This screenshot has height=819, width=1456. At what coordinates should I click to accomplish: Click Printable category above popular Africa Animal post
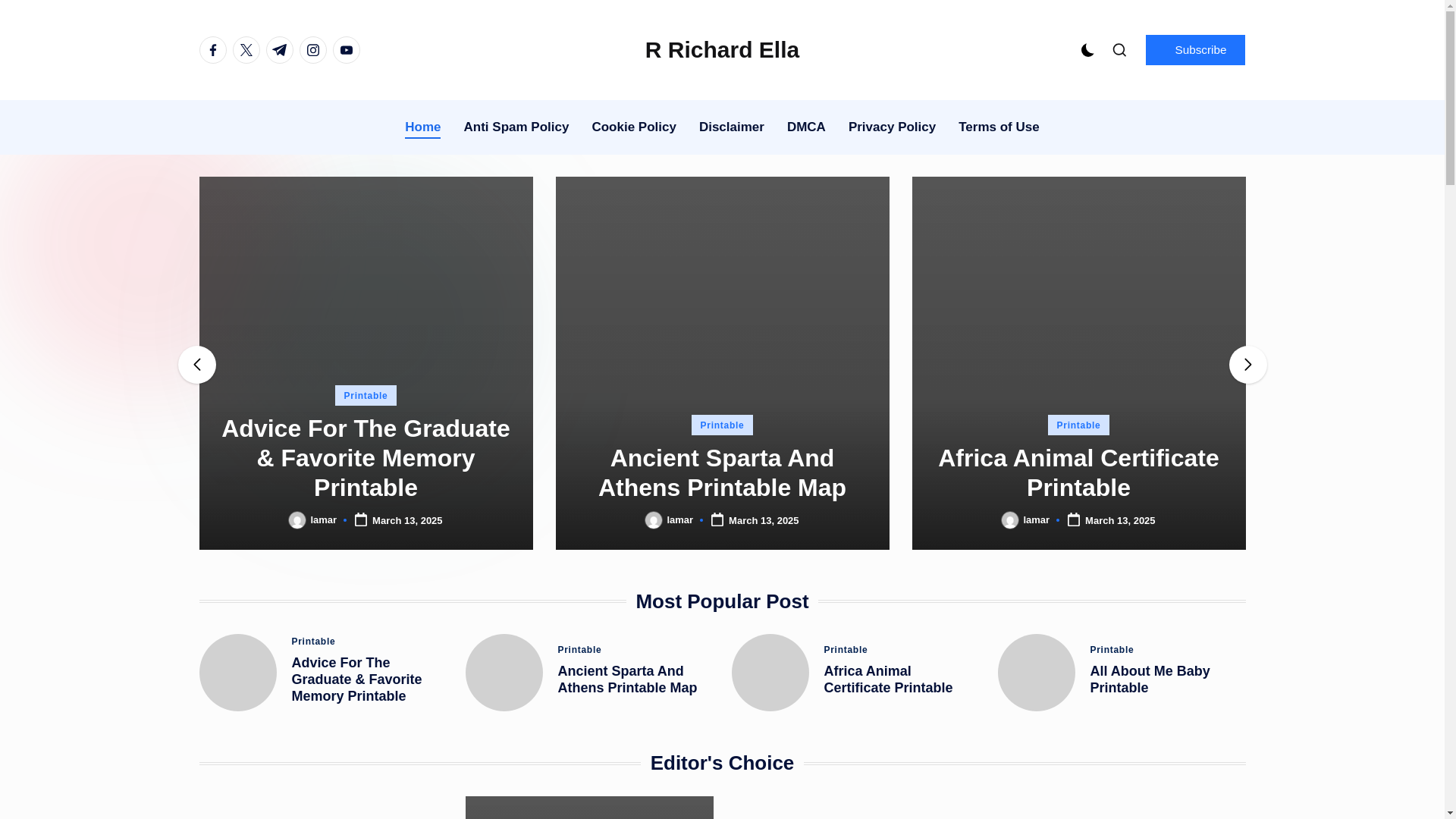846,650
